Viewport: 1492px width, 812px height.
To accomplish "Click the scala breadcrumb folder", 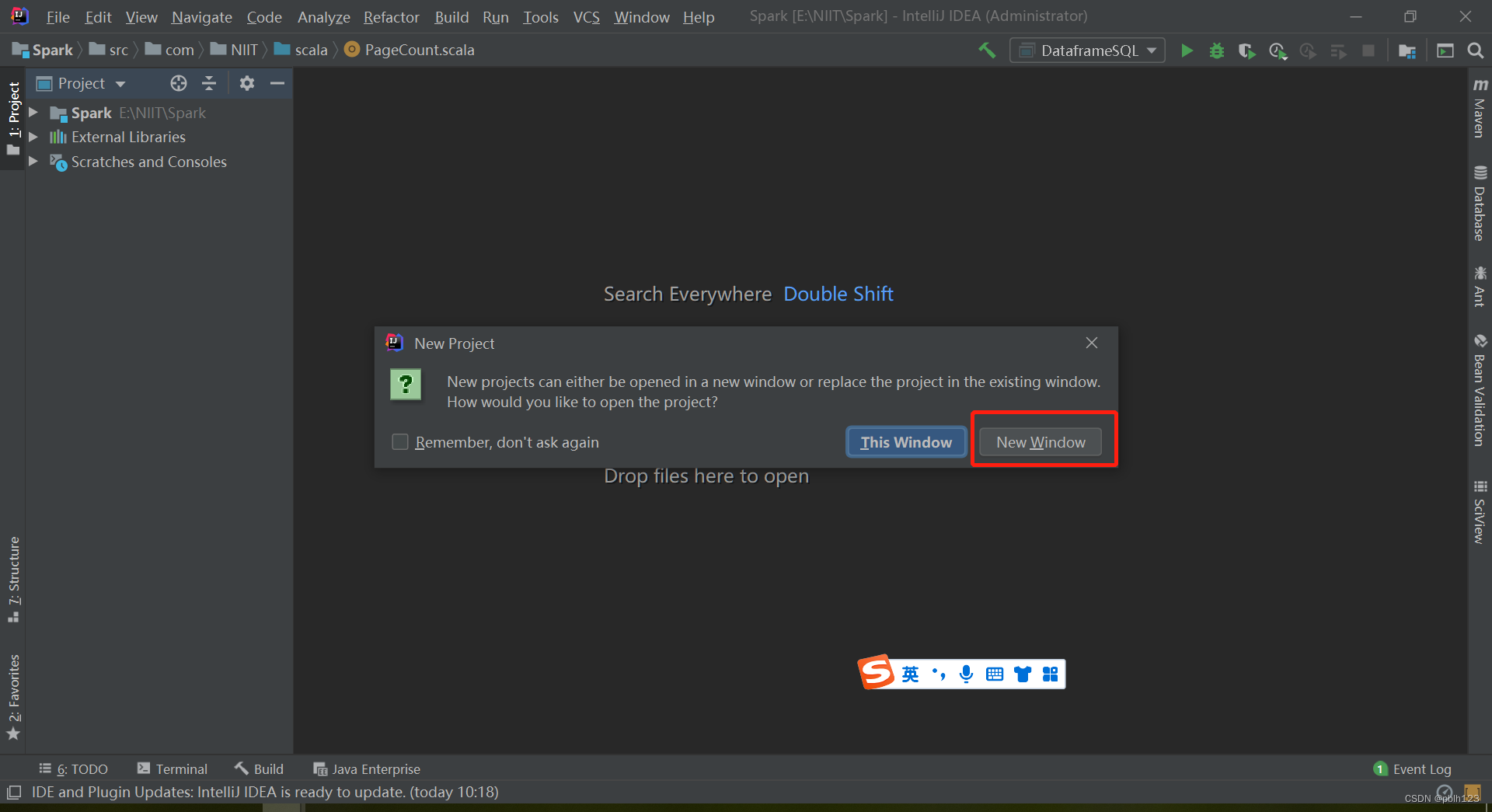I will (x=301, y=51).
